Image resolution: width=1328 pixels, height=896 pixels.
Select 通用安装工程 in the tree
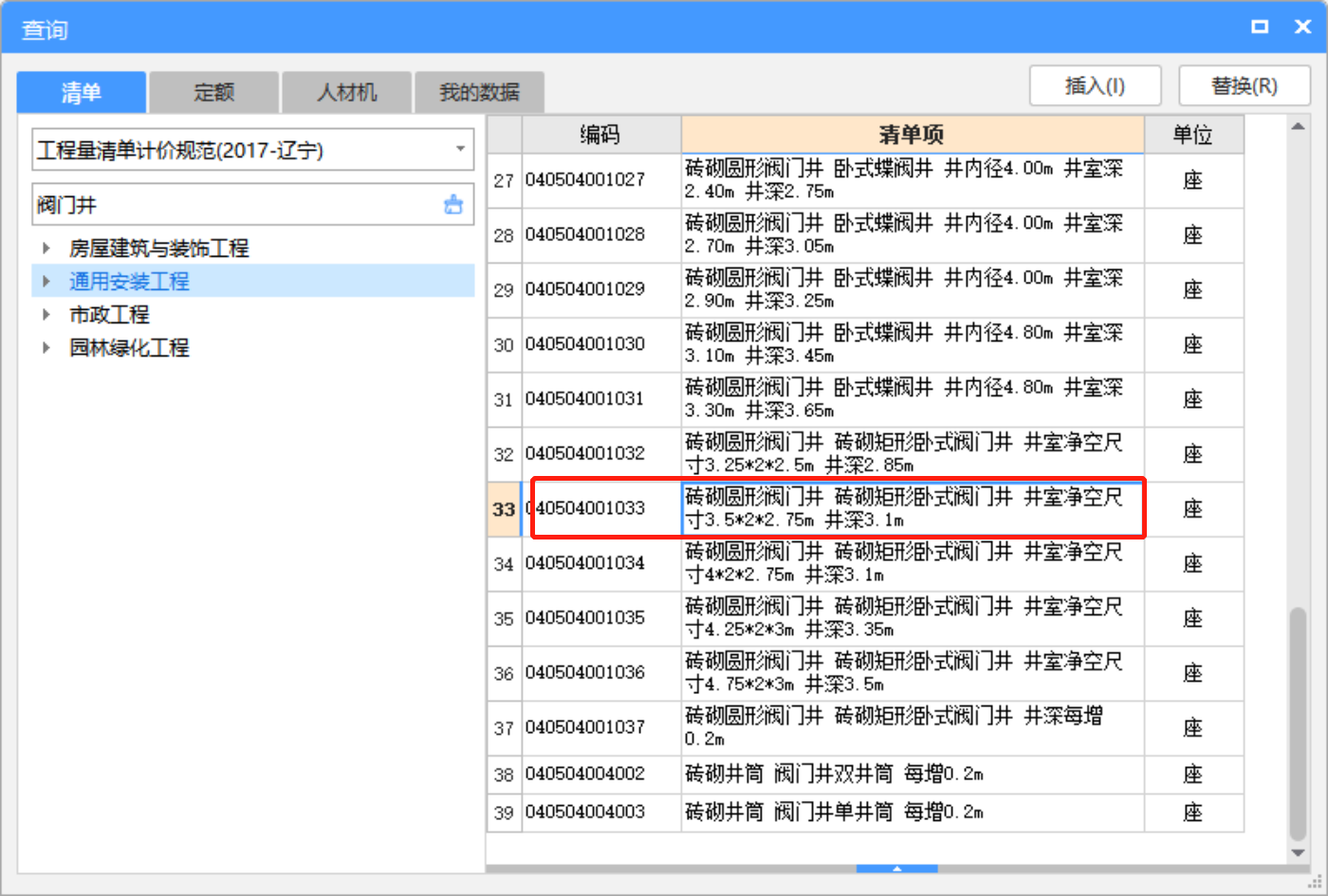(x=129, y=282)
